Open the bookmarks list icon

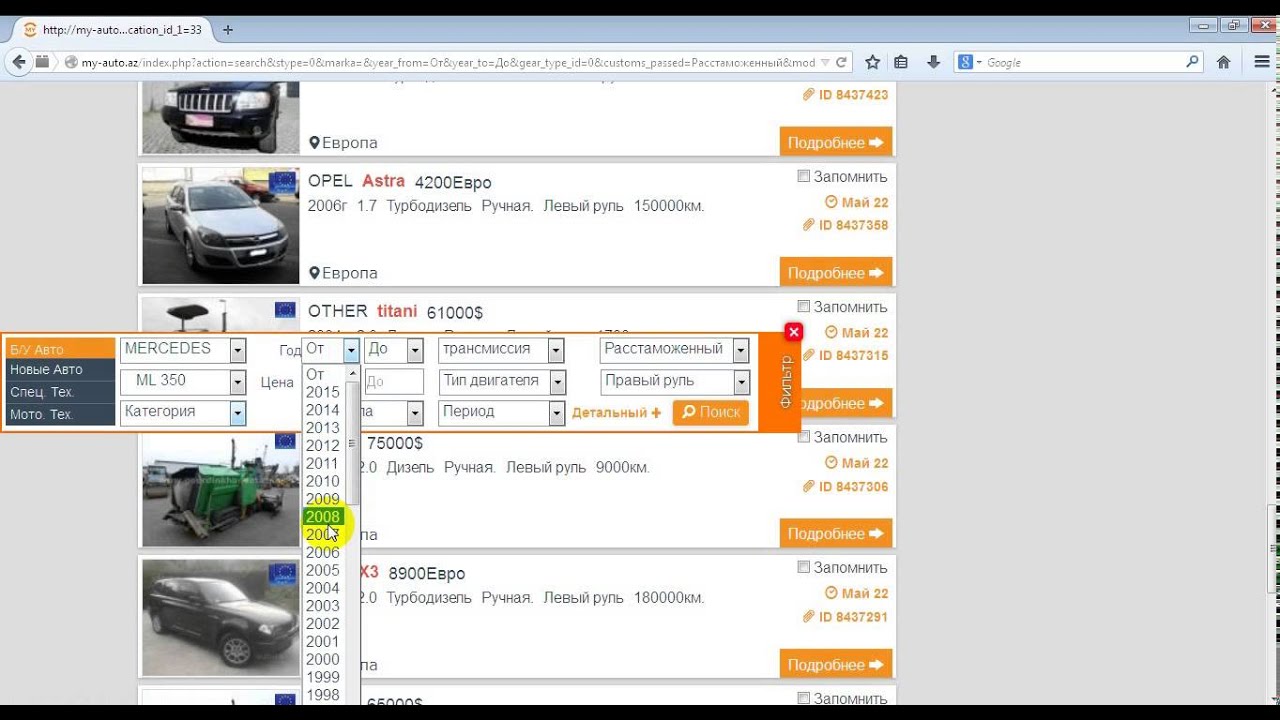pyautogui.click(x=901, y=62)
